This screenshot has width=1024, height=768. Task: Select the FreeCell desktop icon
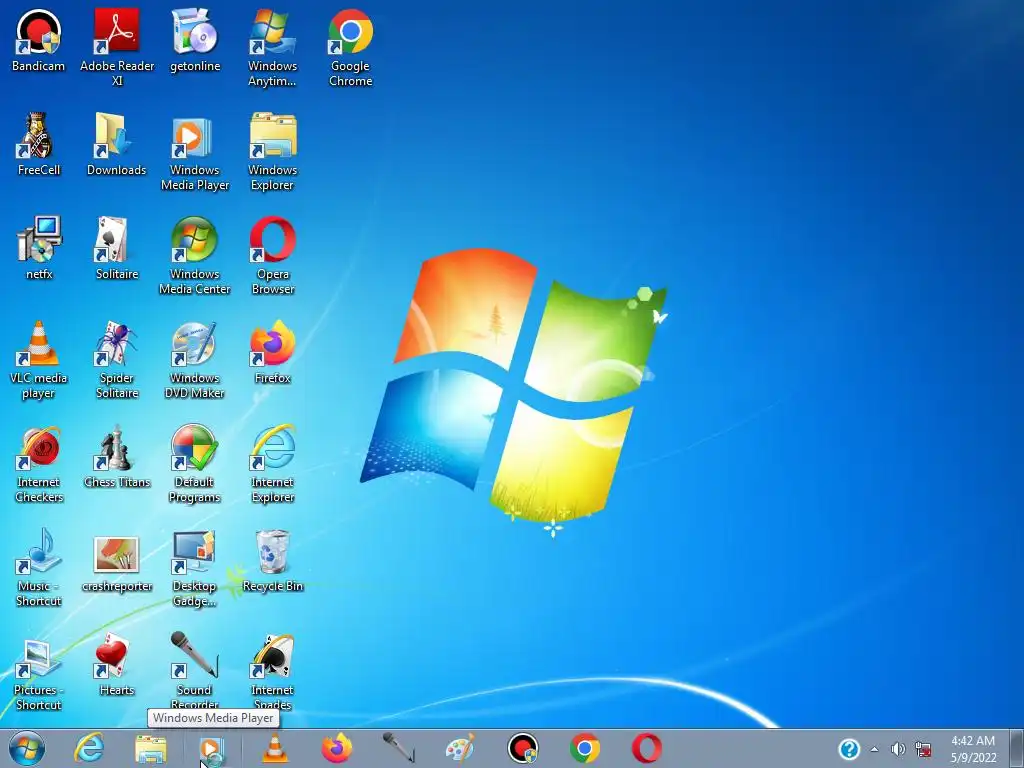pos(39,144)
